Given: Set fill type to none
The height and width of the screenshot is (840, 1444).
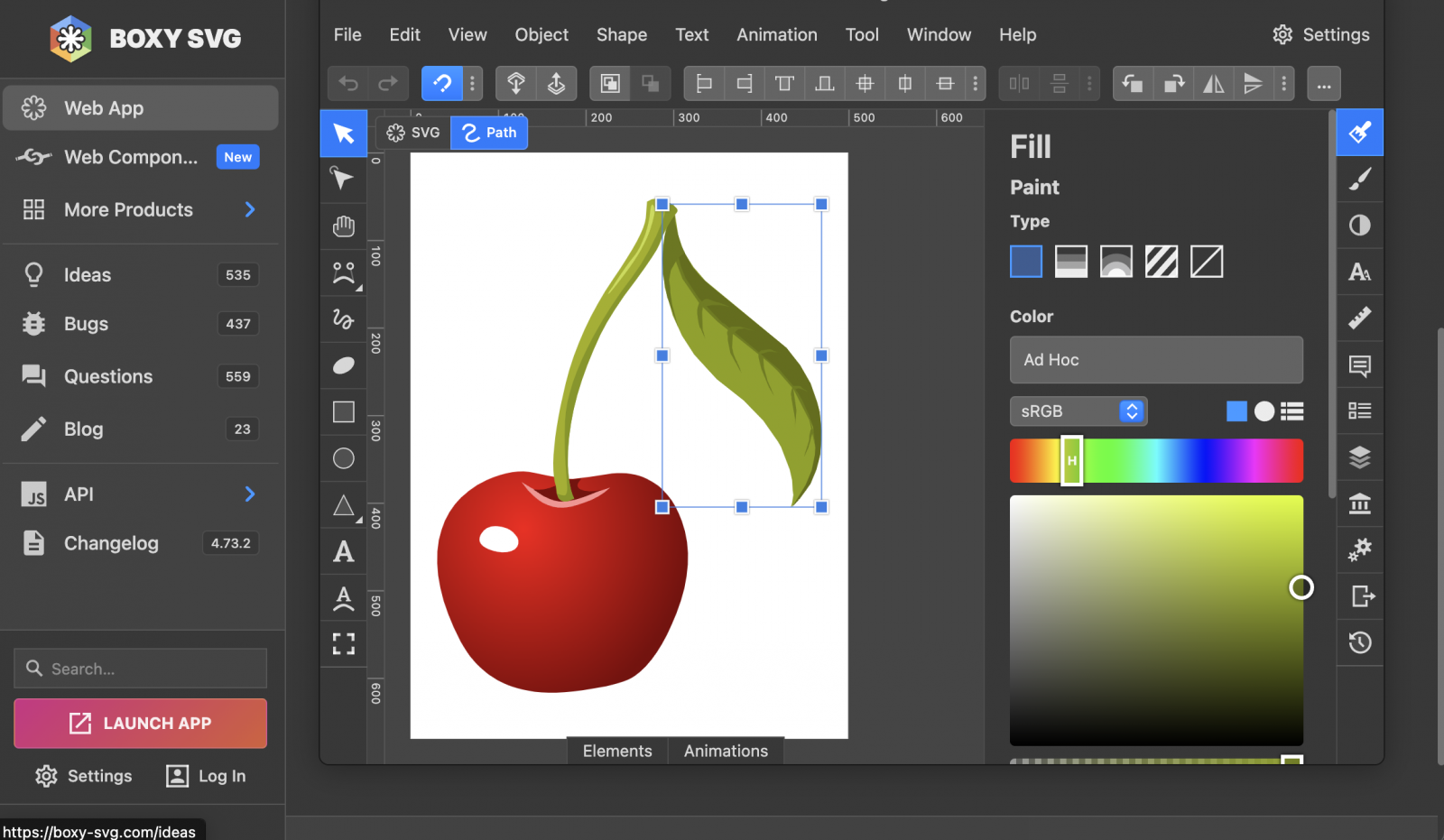Looking at the screenshot, I should [x=1207, y=262].
